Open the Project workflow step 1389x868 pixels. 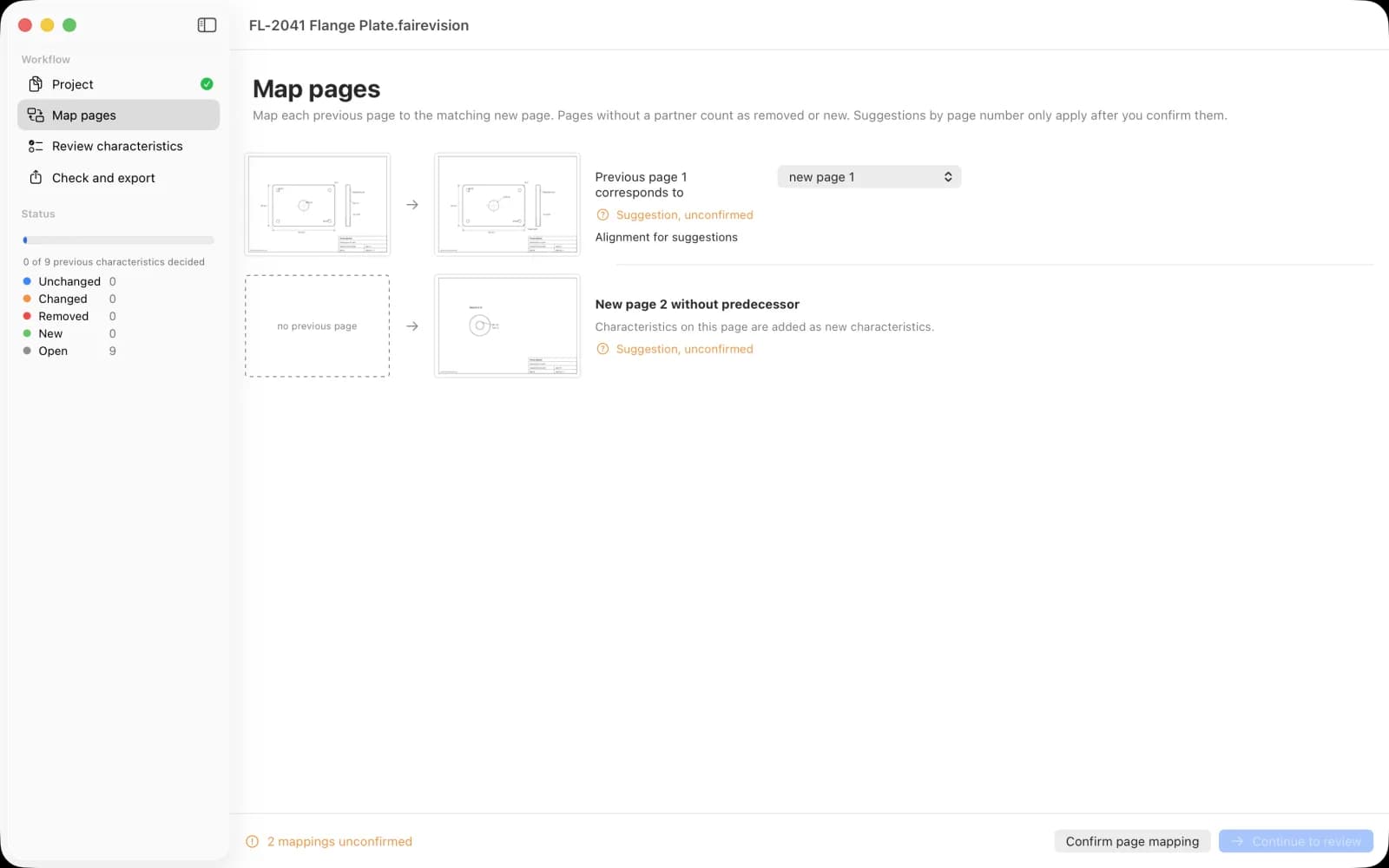tap(118, 84)
